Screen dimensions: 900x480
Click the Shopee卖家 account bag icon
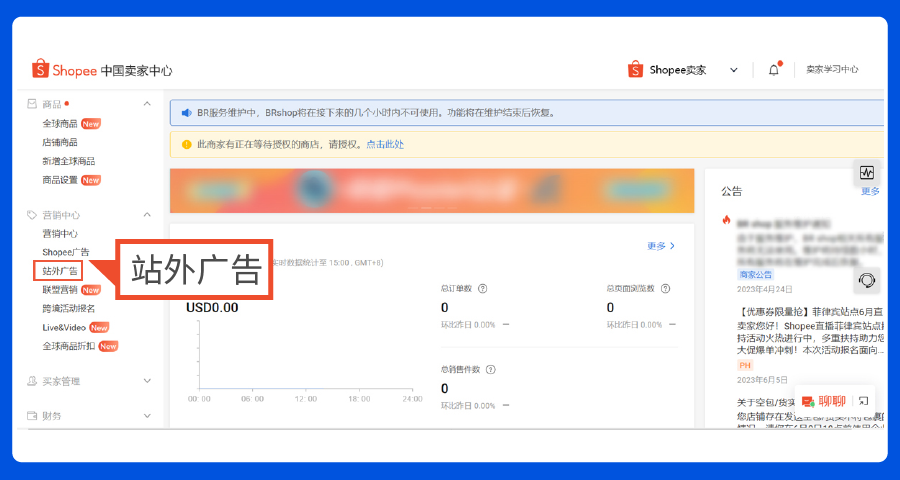point(635,69)
